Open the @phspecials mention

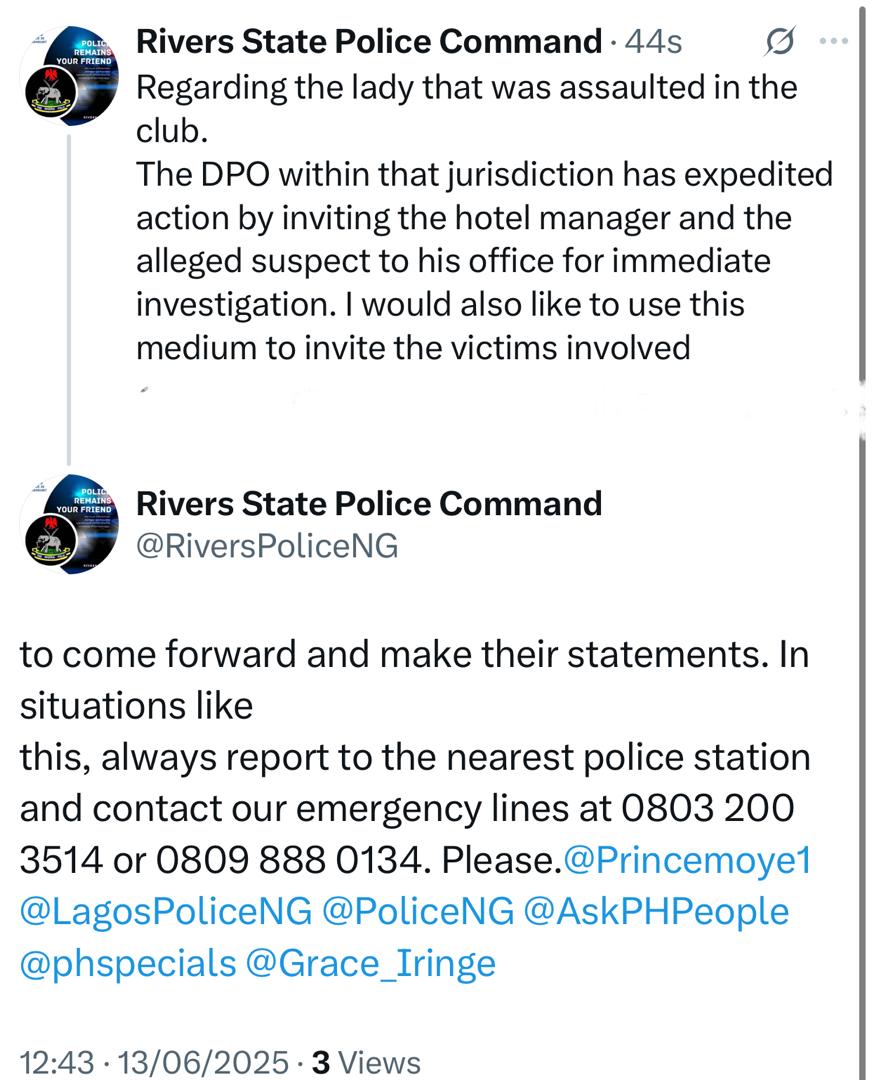tap(128, 963)
